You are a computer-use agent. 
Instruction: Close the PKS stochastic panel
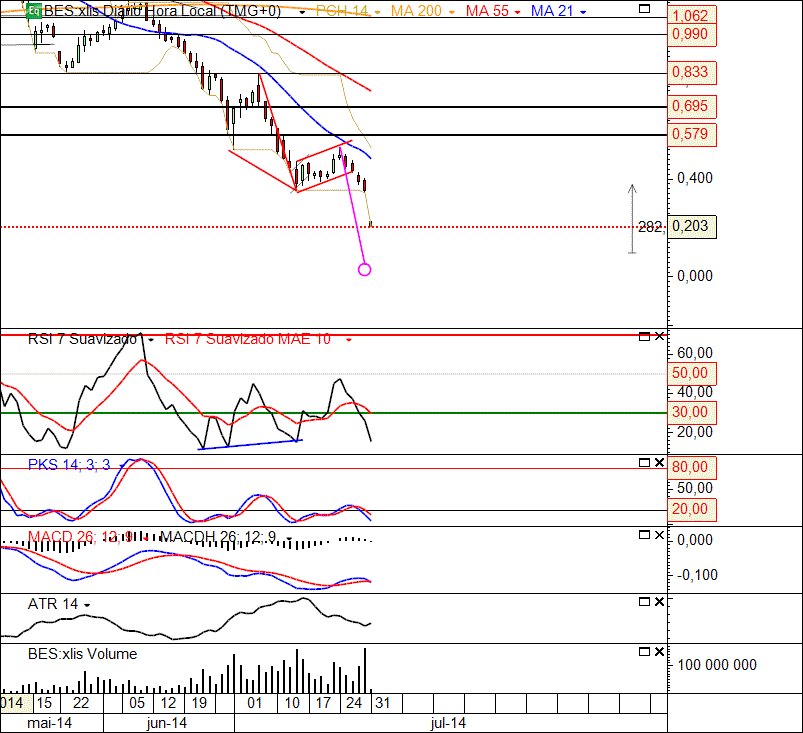pos(660,463)
